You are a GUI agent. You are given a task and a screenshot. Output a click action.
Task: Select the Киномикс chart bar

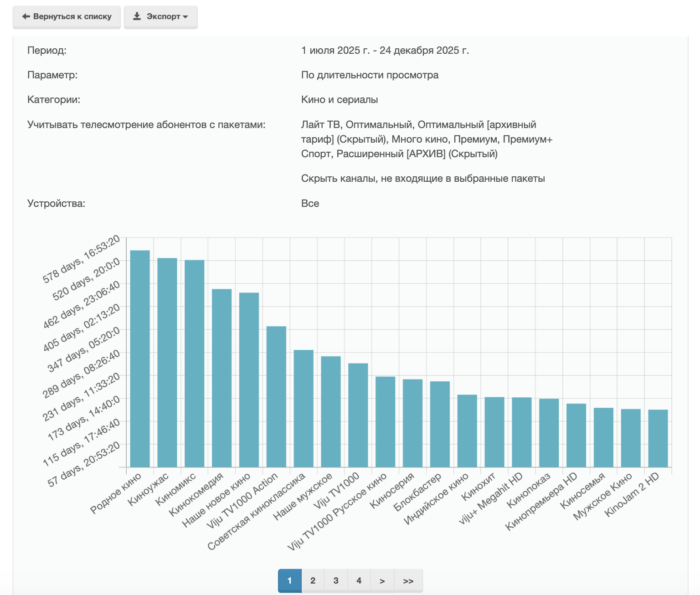194,363
